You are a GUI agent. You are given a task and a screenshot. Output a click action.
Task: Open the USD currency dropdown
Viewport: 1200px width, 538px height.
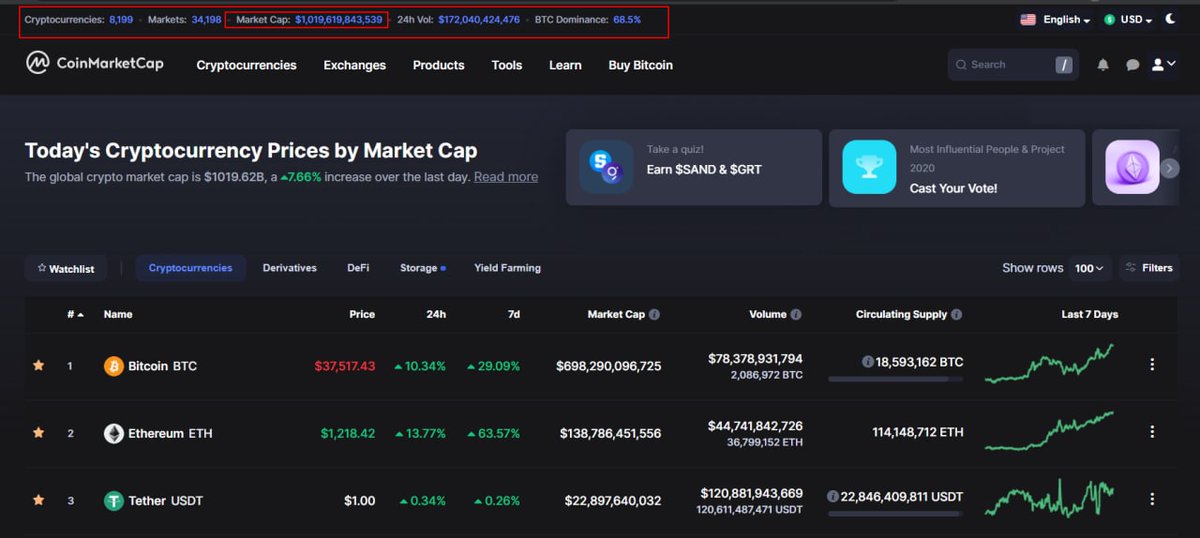[x=1128, y=19]
